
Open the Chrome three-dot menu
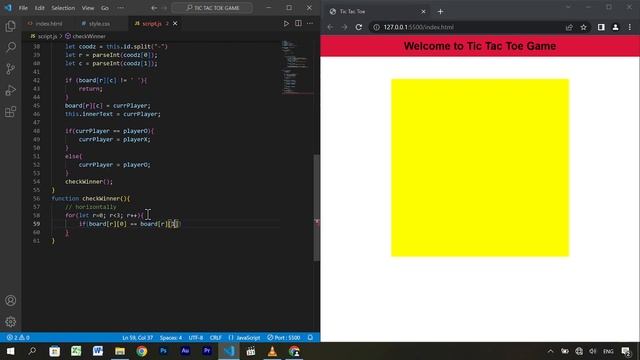[x=630, y=27]
